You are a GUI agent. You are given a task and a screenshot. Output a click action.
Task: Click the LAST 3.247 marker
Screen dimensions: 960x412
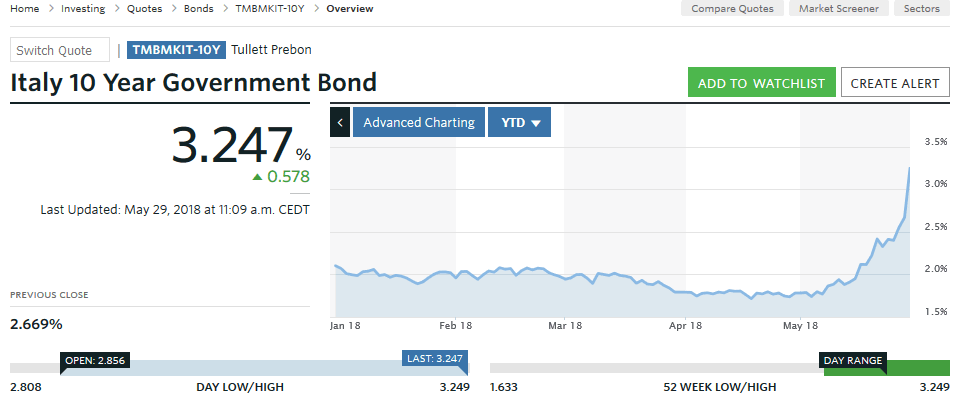[x=433, y=360]
